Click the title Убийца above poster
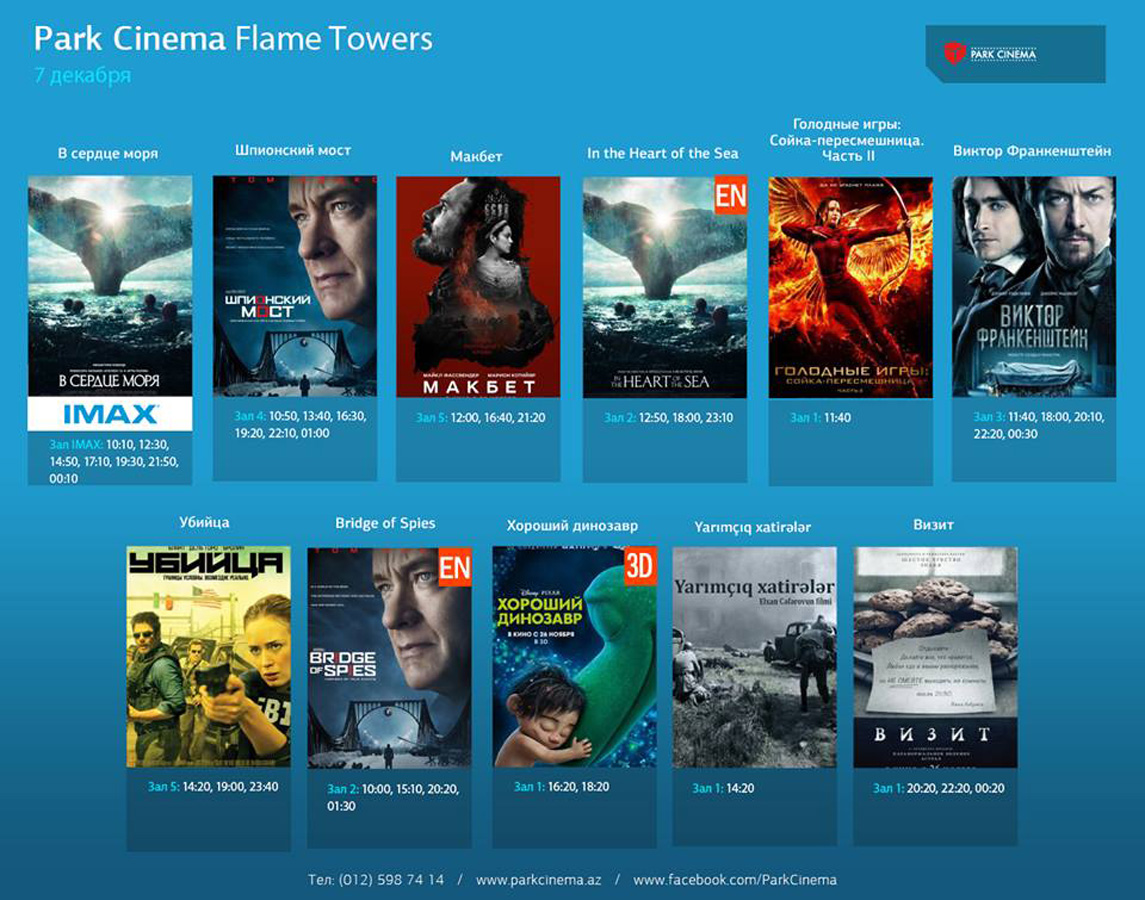The image size is (1145, 900). point(204,522)
